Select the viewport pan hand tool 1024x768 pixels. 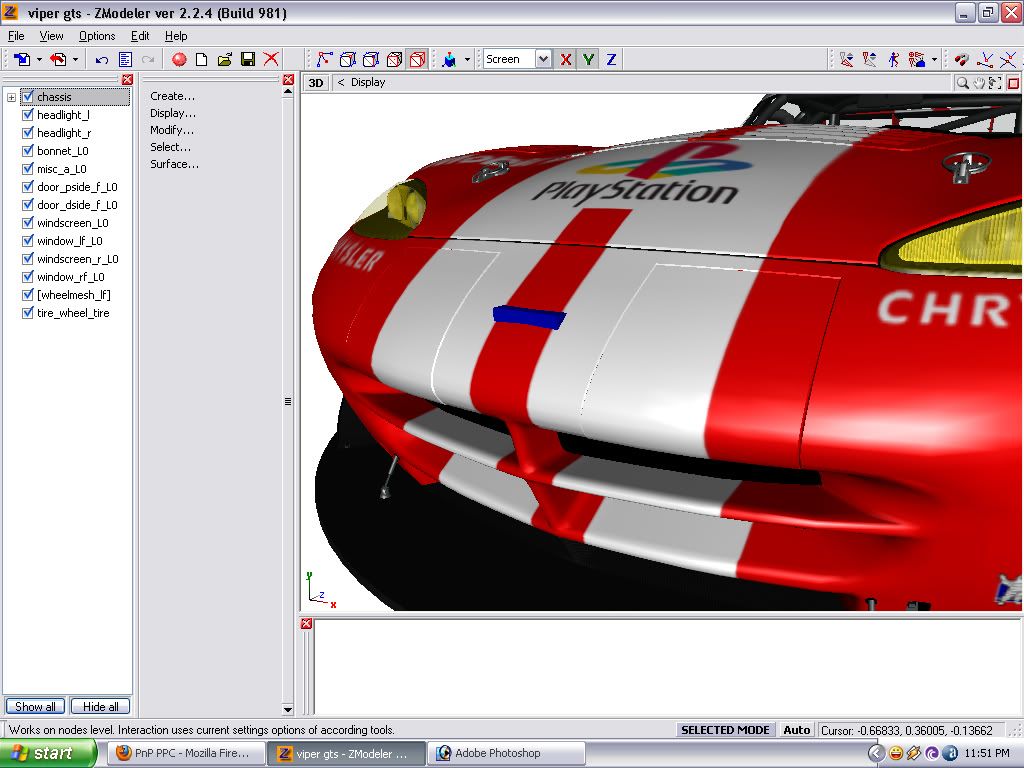[979, 83]
